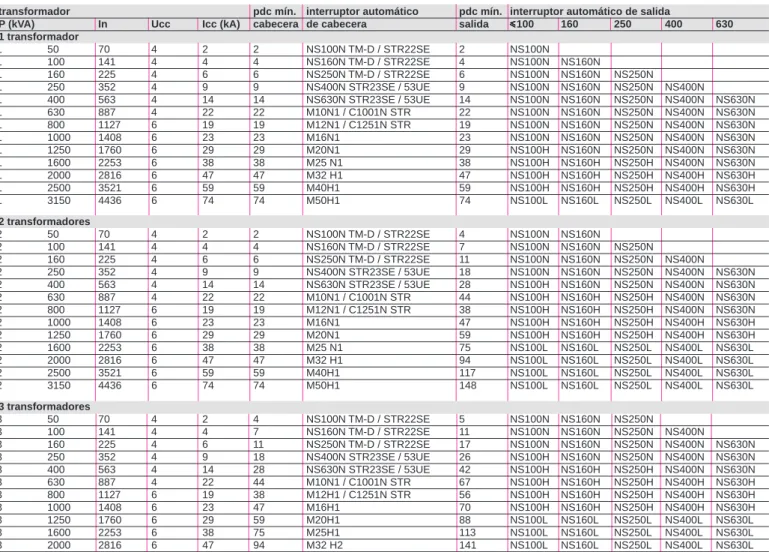Select the '141' pdc salida value
The image size is (769, 552).
(x=467, y=545)
